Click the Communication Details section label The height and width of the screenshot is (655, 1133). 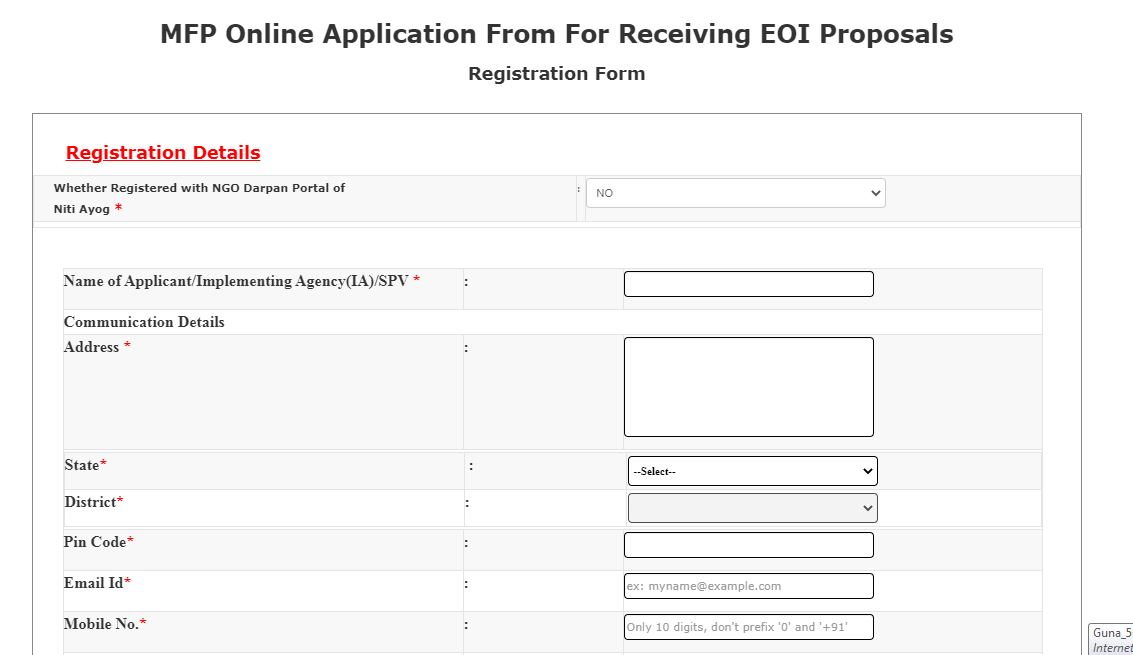[x=144, y=322]
